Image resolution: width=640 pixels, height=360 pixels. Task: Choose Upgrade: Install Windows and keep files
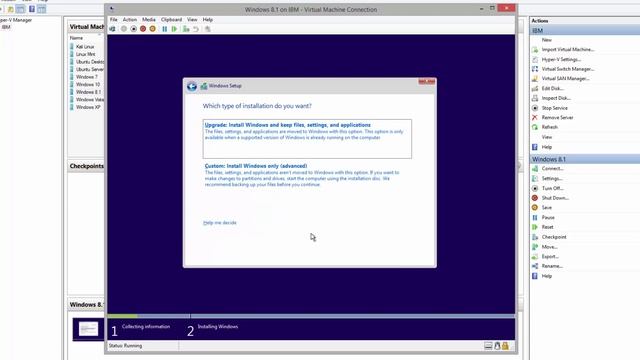pyautogui.click(x=307, y=139)
